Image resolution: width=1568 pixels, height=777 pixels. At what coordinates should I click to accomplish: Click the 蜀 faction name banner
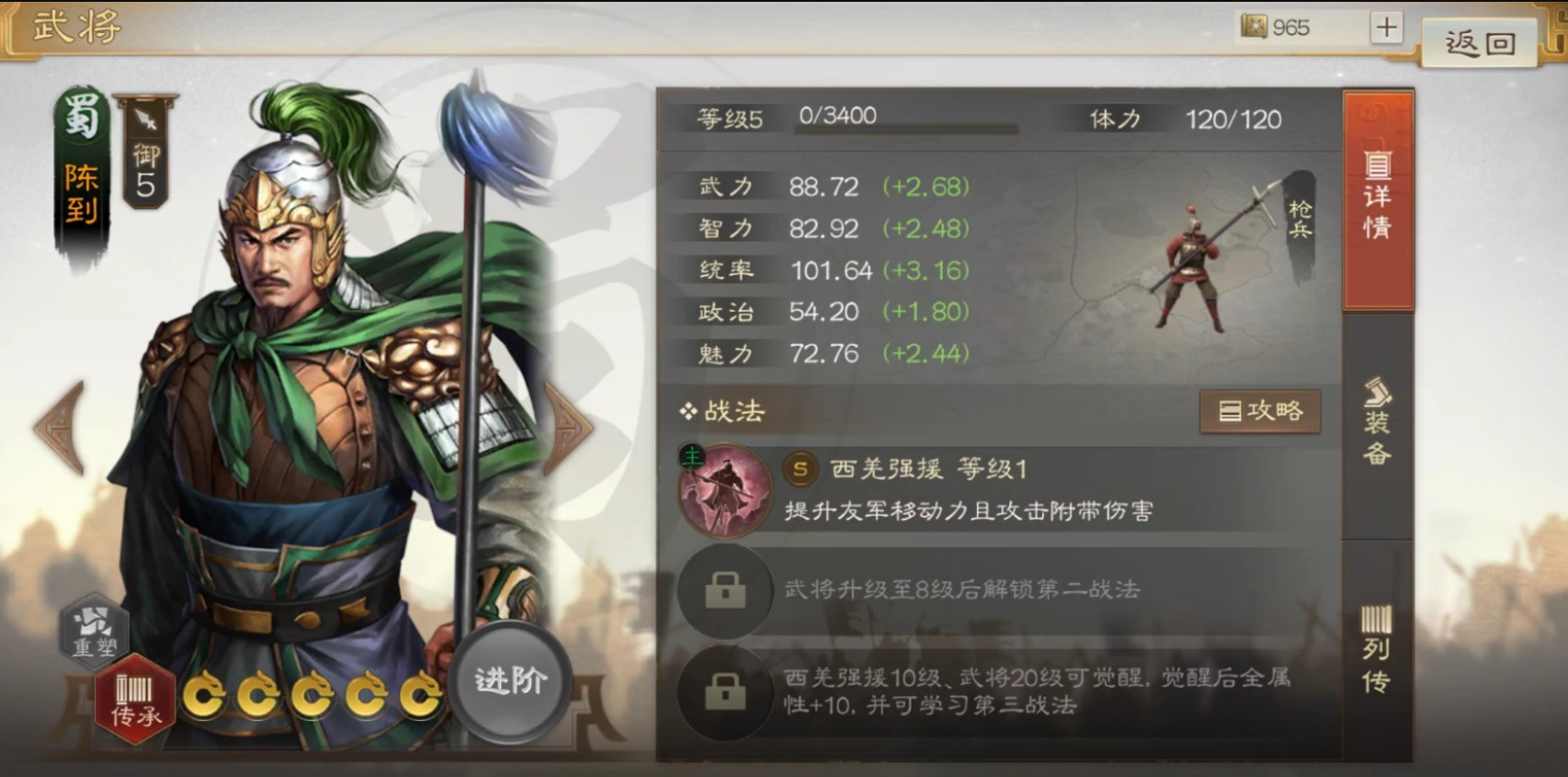point(82,175)
